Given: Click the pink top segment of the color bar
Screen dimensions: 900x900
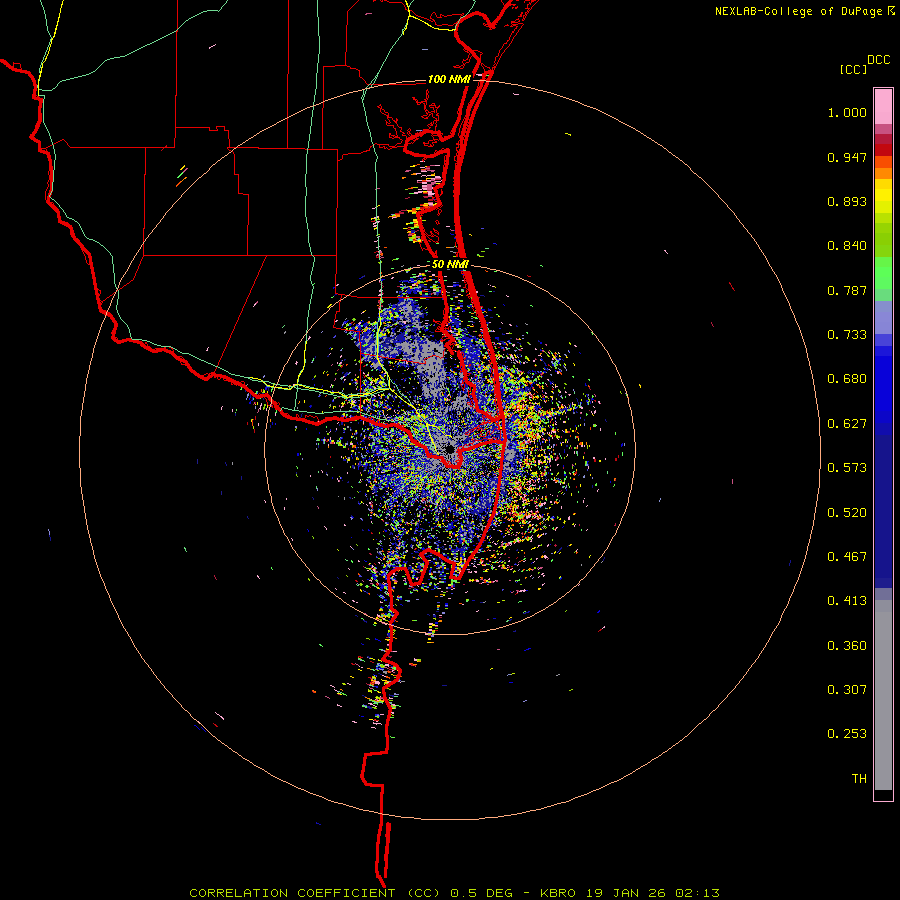Looking at the screenshot, I should point(883,107).
